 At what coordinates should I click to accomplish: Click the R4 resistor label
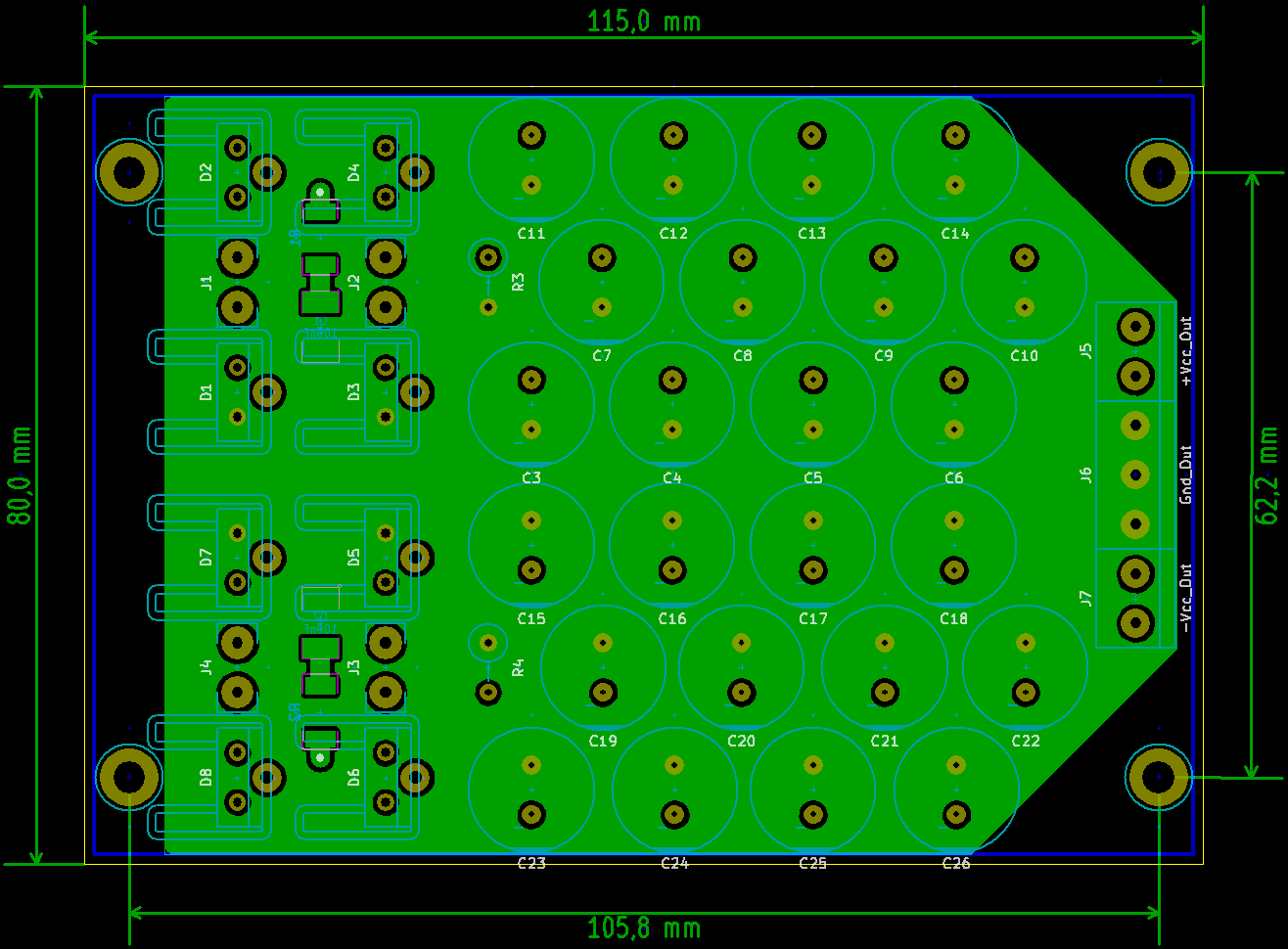click(x=519, y=667)
